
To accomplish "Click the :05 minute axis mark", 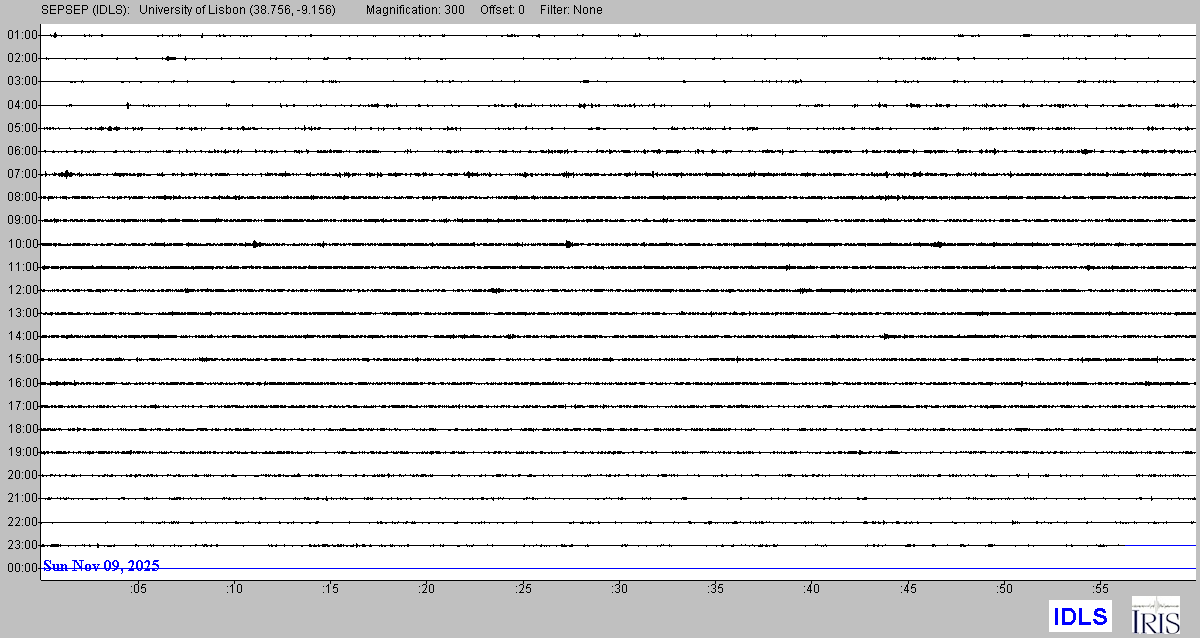I will pos(138,589).
